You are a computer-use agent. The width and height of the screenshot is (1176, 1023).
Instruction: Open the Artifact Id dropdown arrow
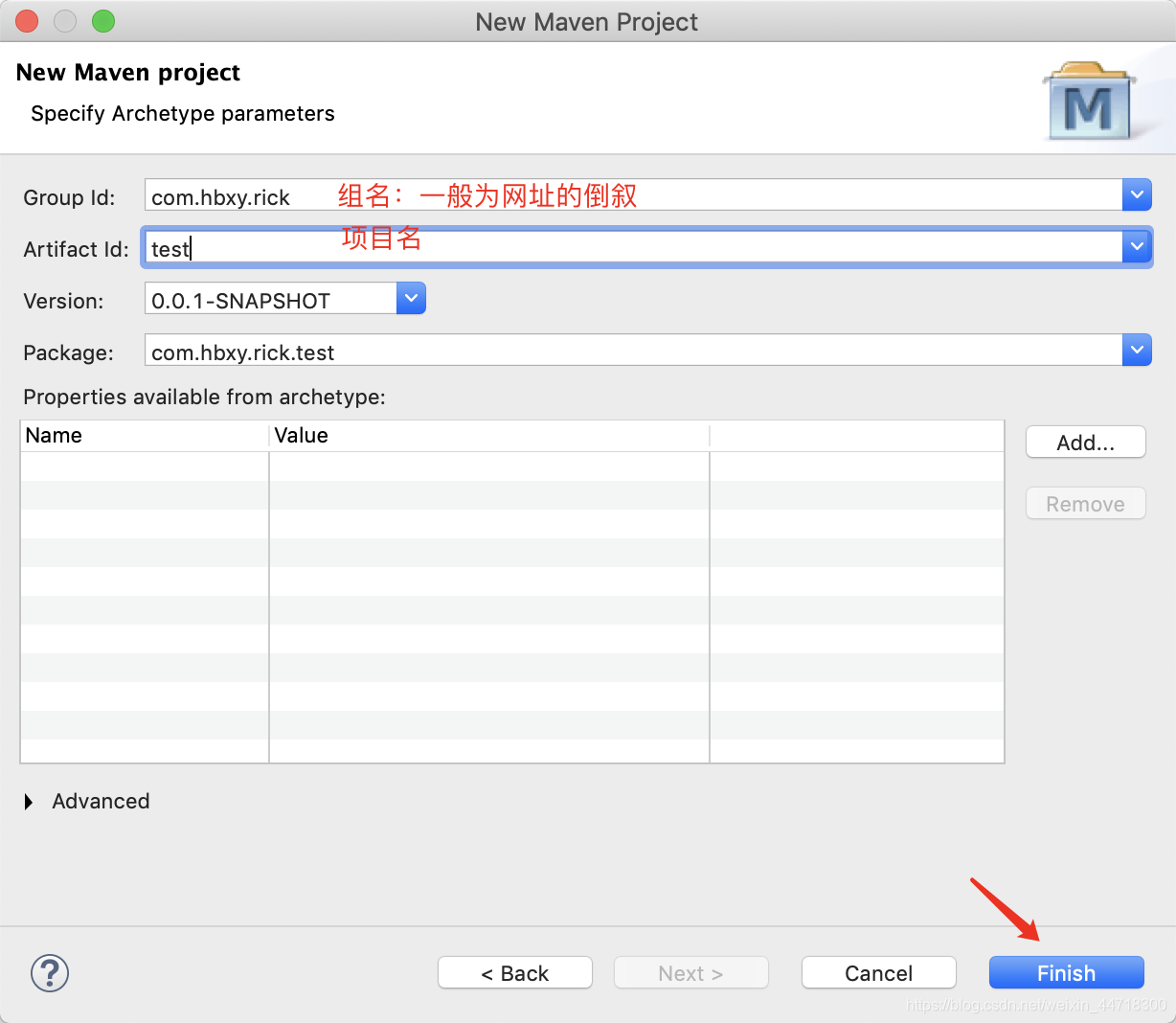(x=1137, y=247)
